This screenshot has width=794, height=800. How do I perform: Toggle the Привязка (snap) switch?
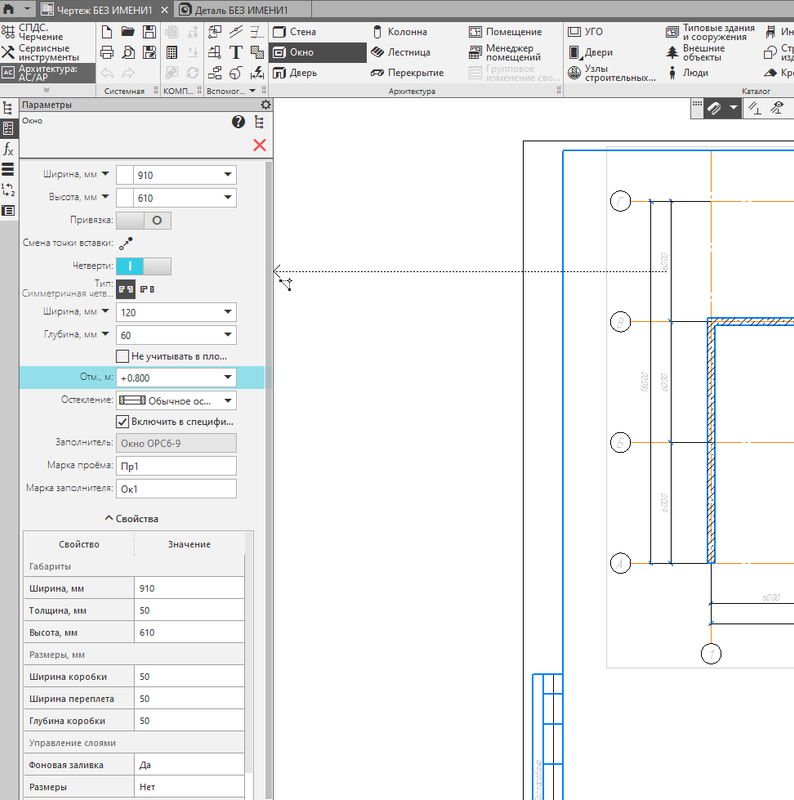(x=144, y=220)
